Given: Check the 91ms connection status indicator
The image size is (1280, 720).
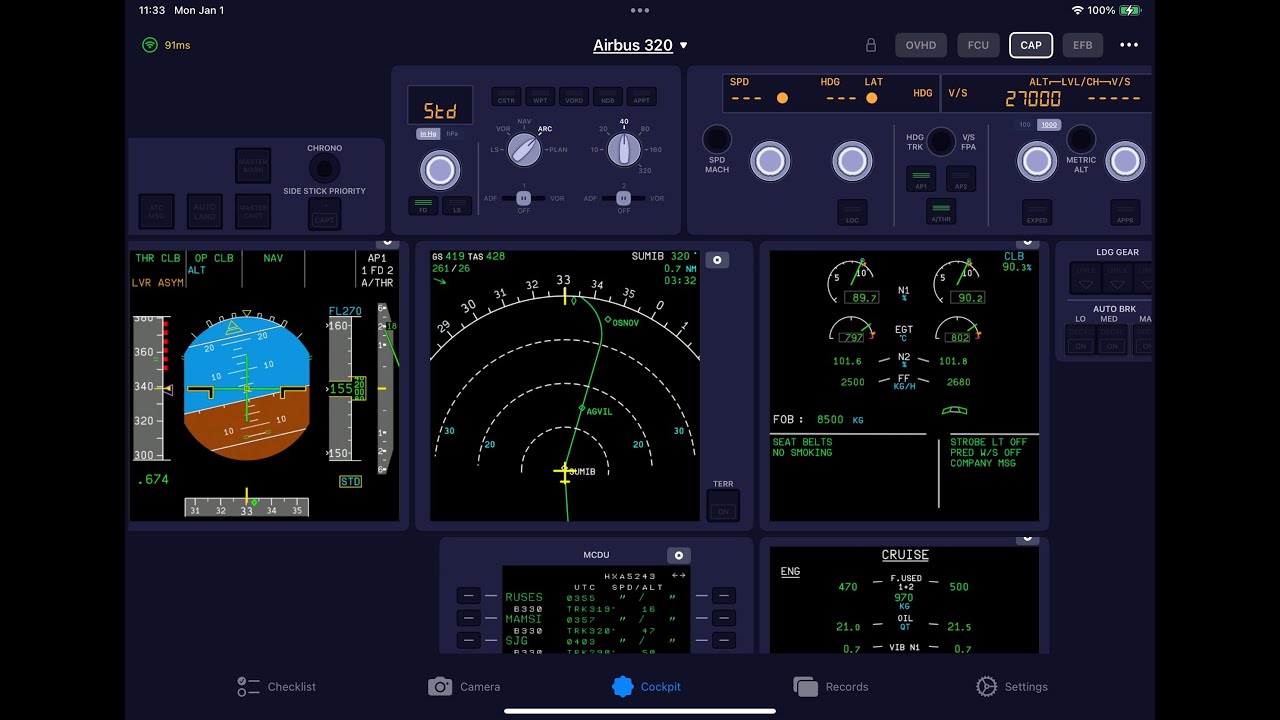Looking at the screenshot, I should pyautogui.click(x=166, y=45).
